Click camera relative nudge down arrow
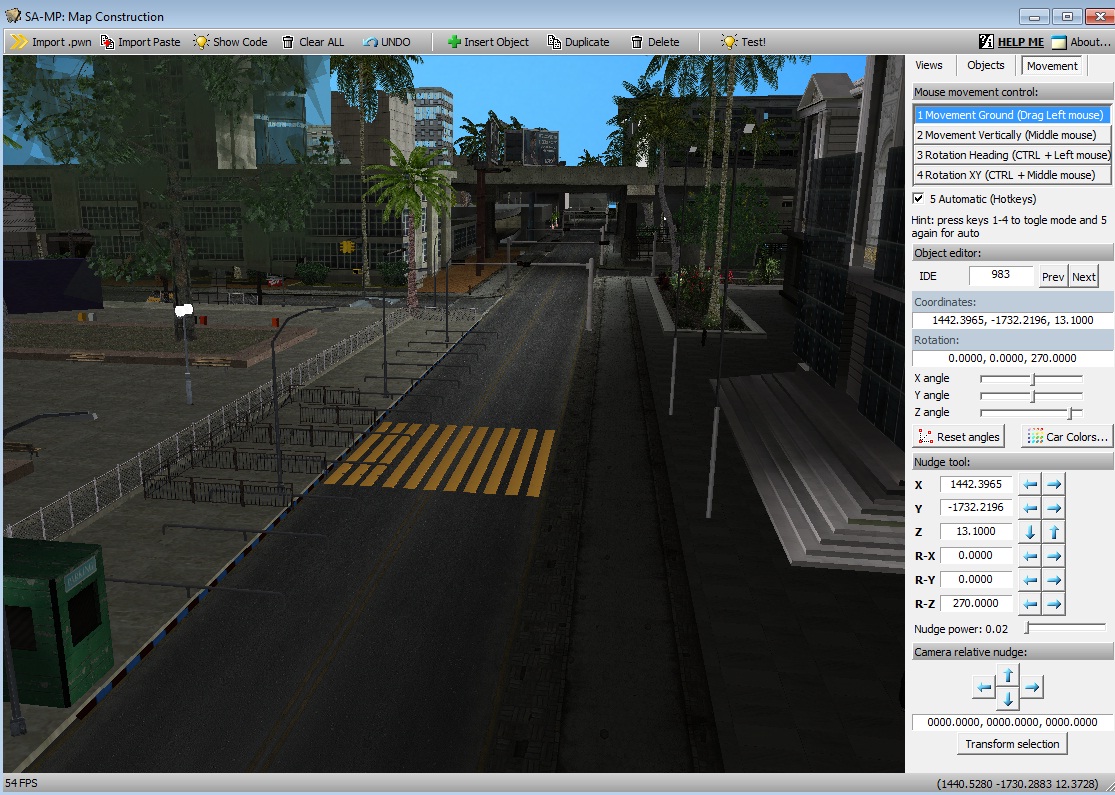This screenshot has height=795, width=1115. 1008,699
